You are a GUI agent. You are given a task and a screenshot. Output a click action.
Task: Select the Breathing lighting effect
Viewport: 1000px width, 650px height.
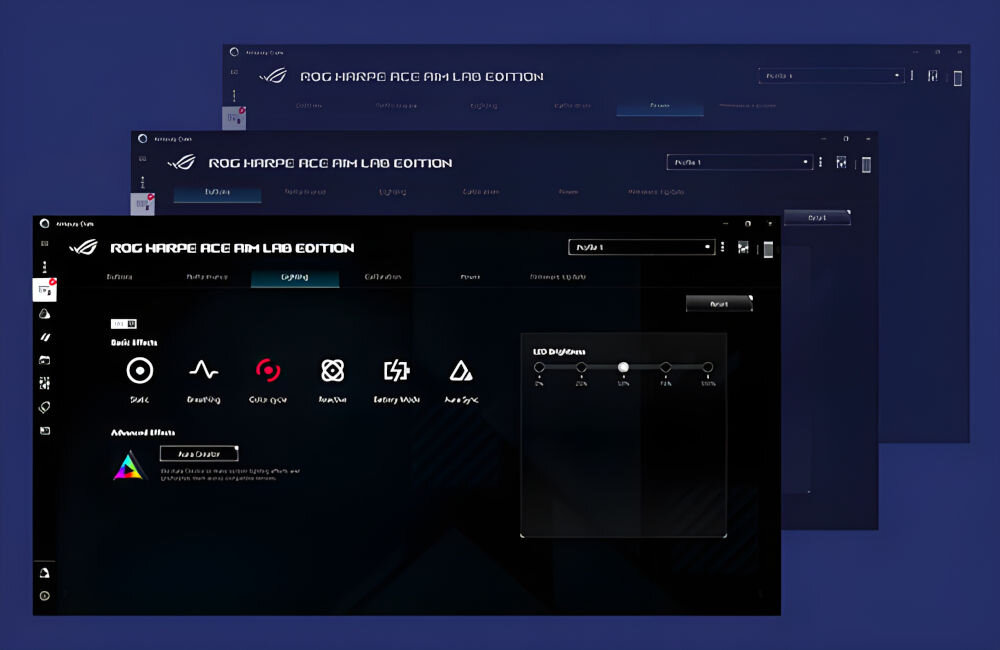(x=203, y=371)
